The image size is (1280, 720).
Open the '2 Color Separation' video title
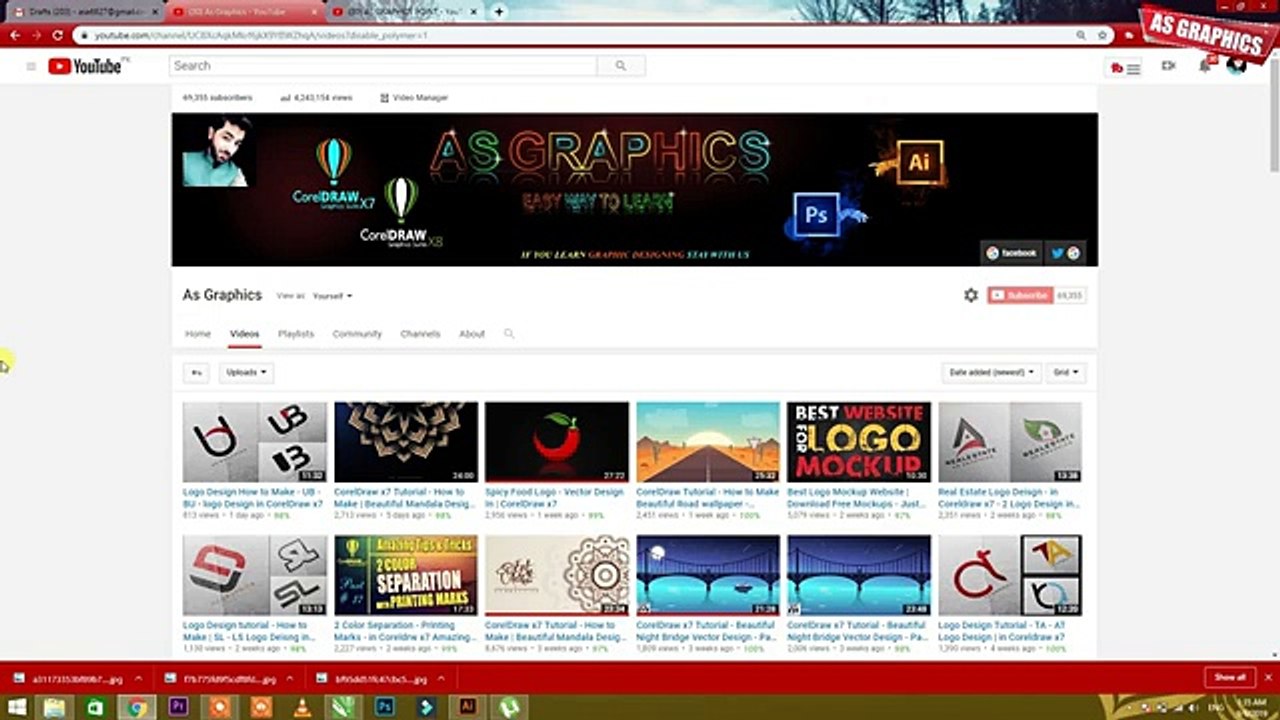(406, 631)
